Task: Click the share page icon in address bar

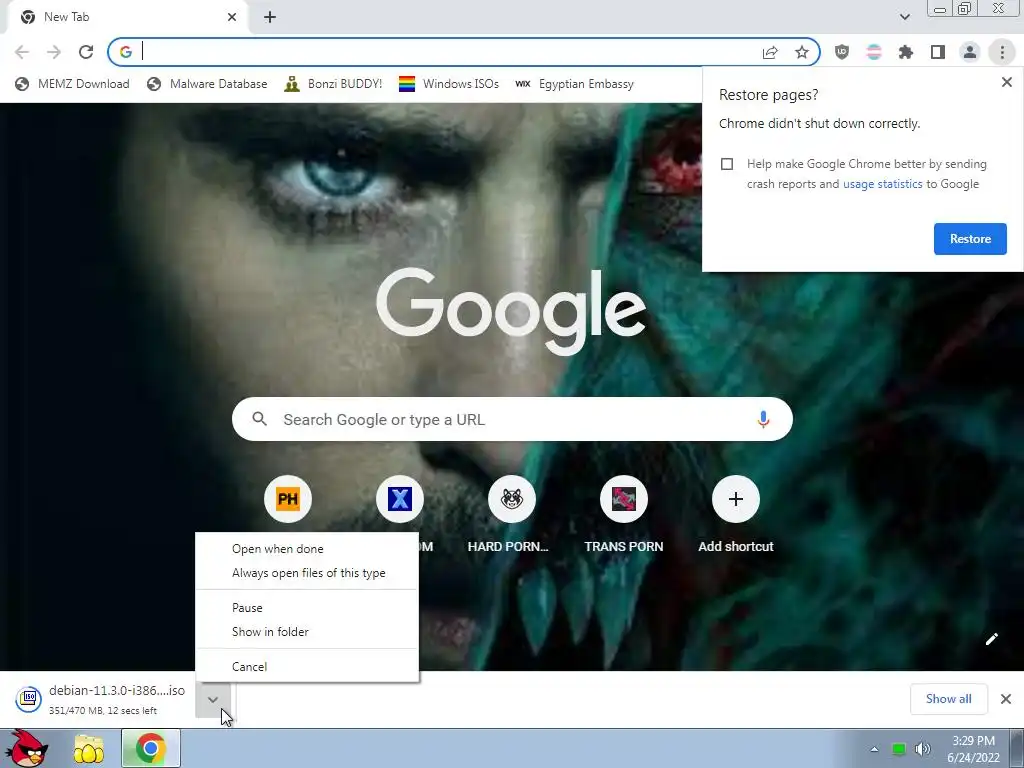Action: pyautogui.click(x=770, y=52)
